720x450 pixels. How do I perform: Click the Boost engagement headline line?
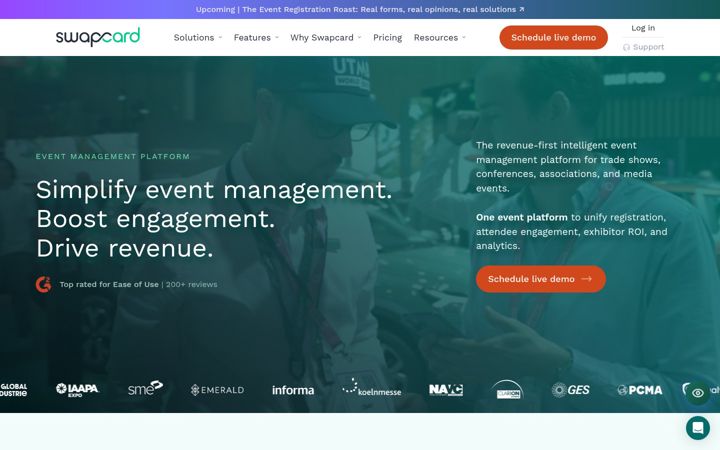click(155, 219)
